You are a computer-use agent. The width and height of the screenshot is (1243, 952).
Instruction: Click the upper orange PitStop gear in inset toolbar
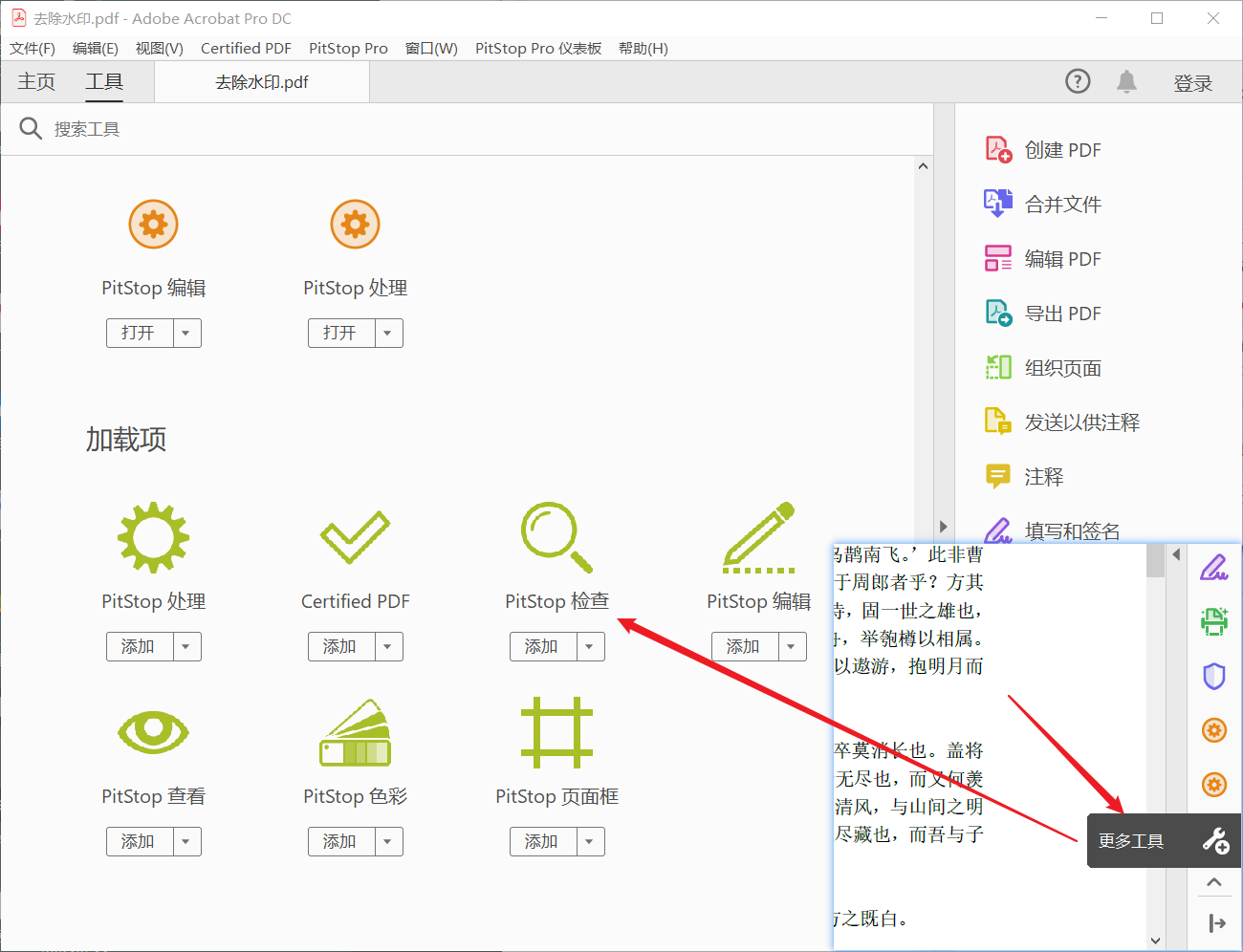(1214, 730)
